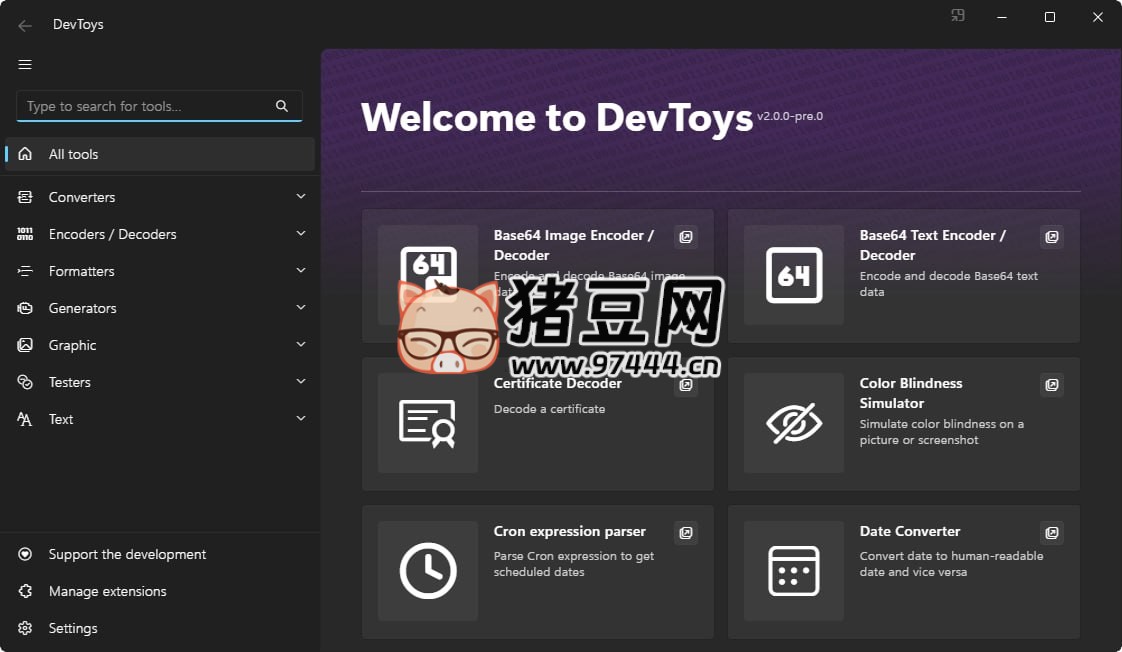Expand the Converters category

click(160, 197)
